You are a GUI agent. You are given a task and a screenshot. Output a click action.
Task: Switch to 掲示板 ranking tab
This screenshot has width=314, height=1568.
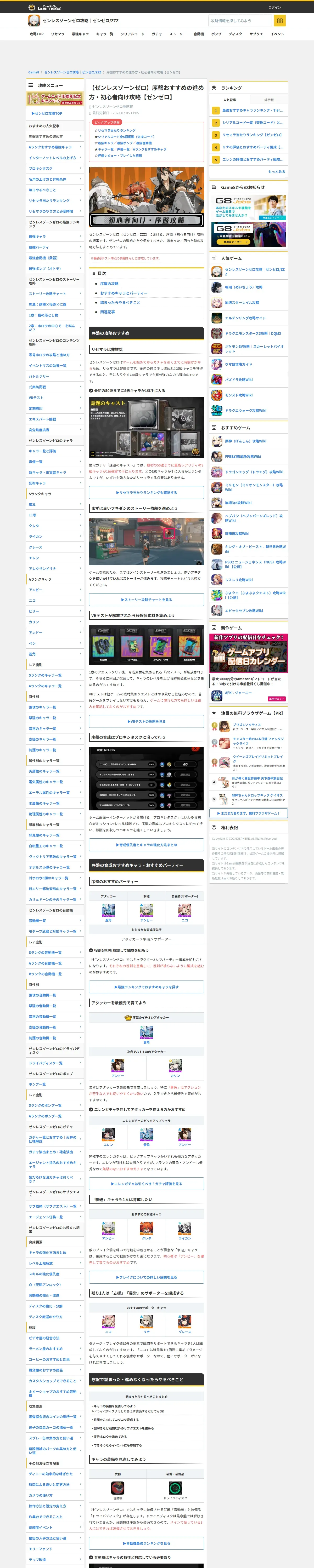point(269,100)
